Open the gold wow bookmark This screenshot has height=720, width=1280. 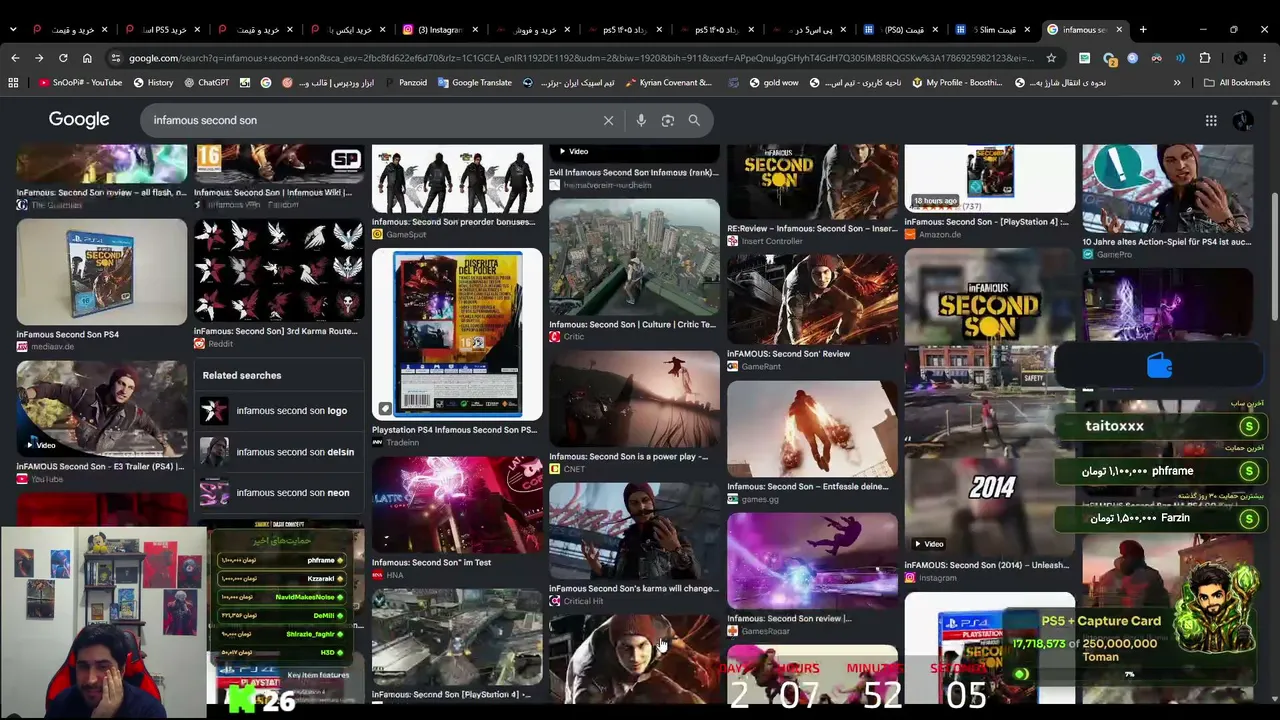773,83
